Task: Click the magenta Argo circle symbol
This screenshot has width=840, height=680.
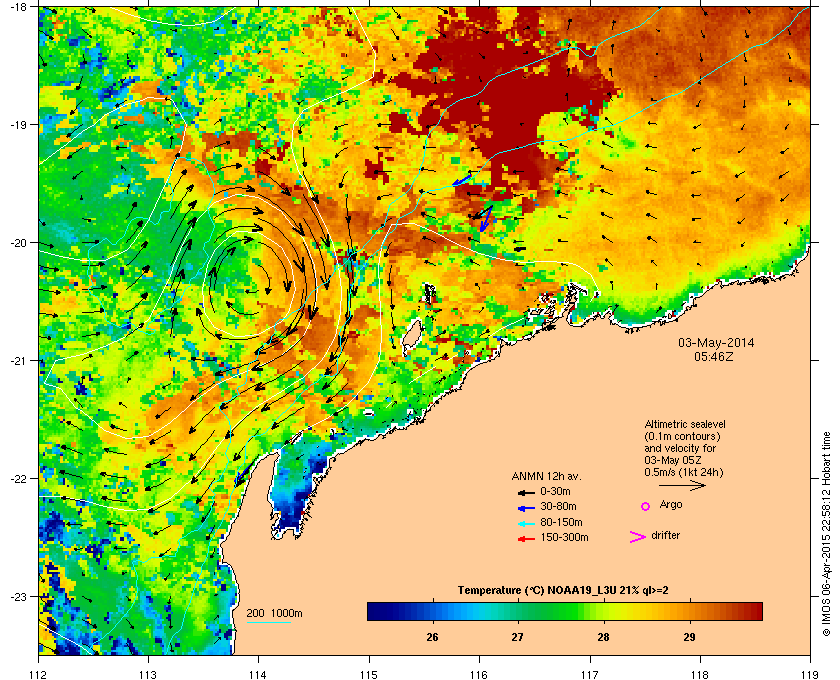Action: (x=646, y=506)
